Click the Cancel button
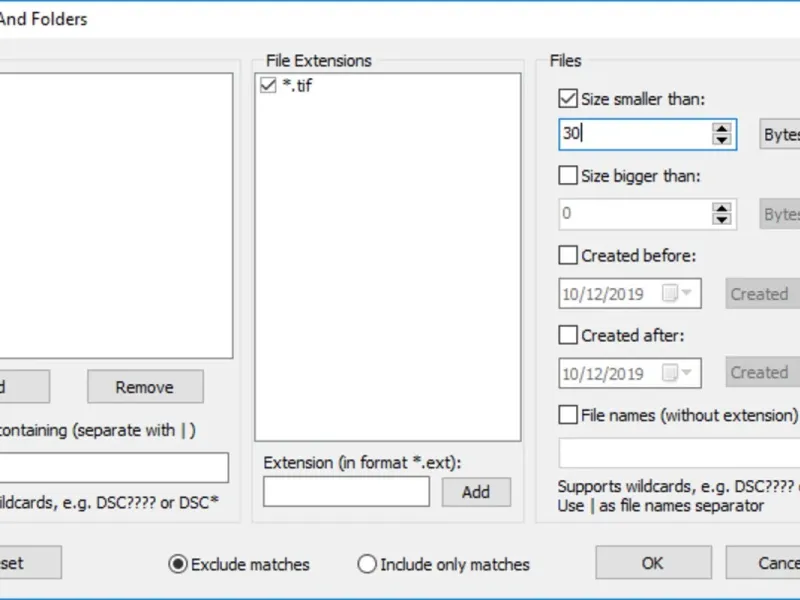 pos(763,563)
